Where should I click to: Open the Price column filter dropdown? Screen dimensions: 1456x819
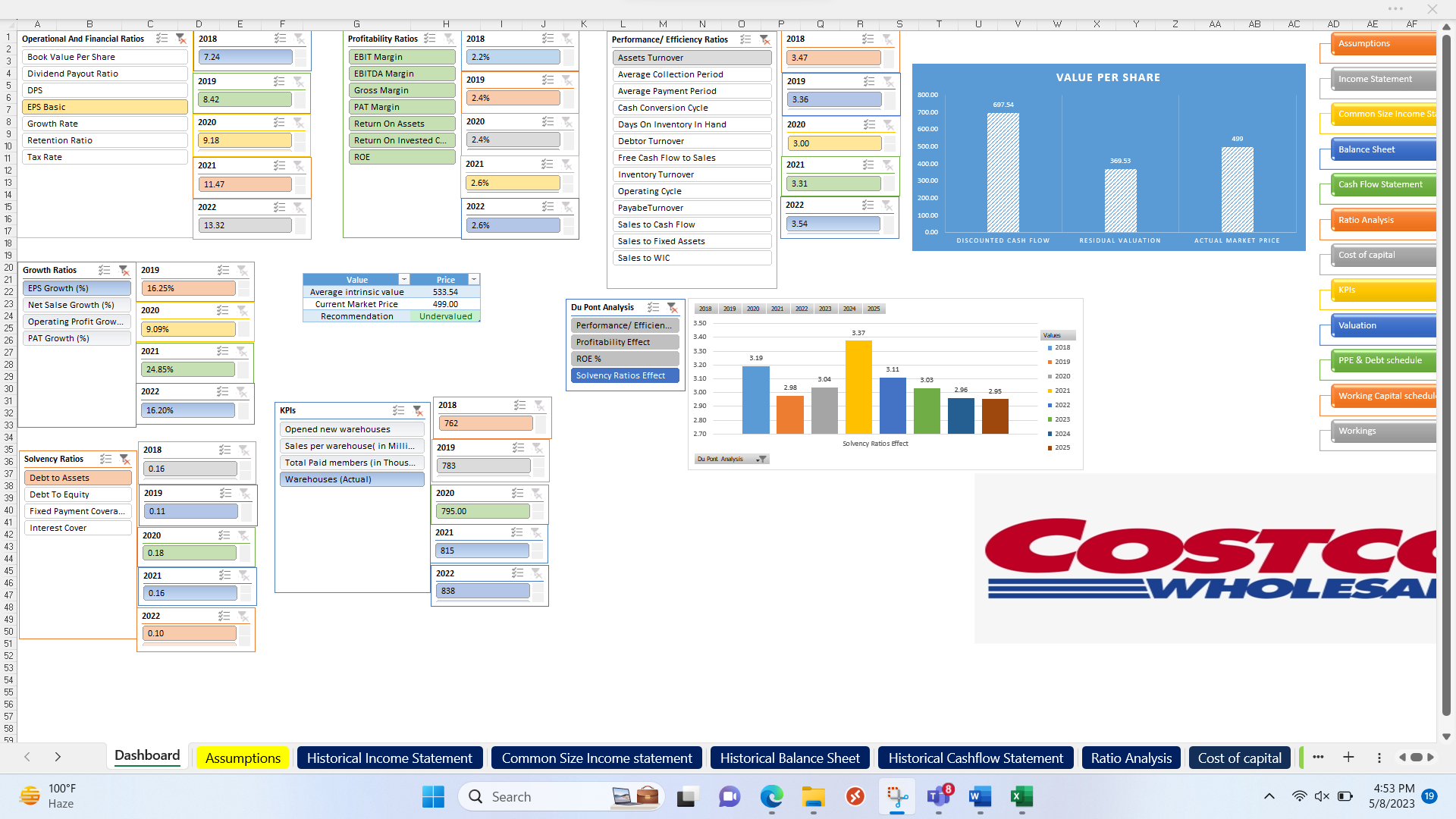475,279
